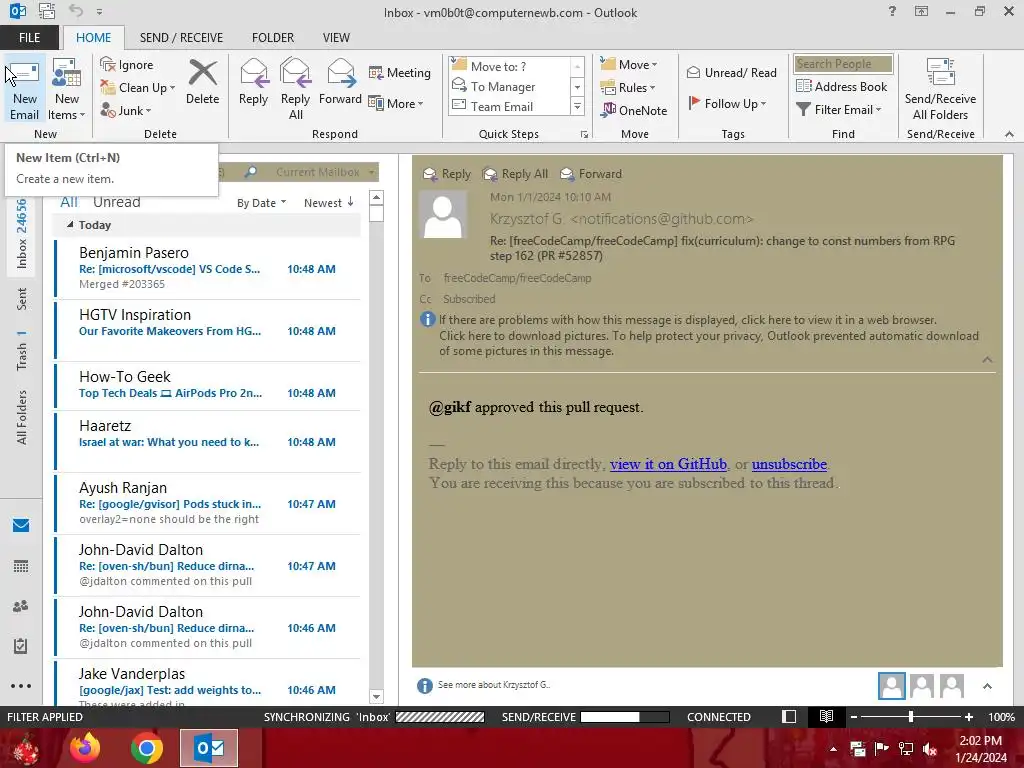Screen dimensions: 1024x768
Task: Click the Reply button in reading pane
Action: click(x=447, y=174)
